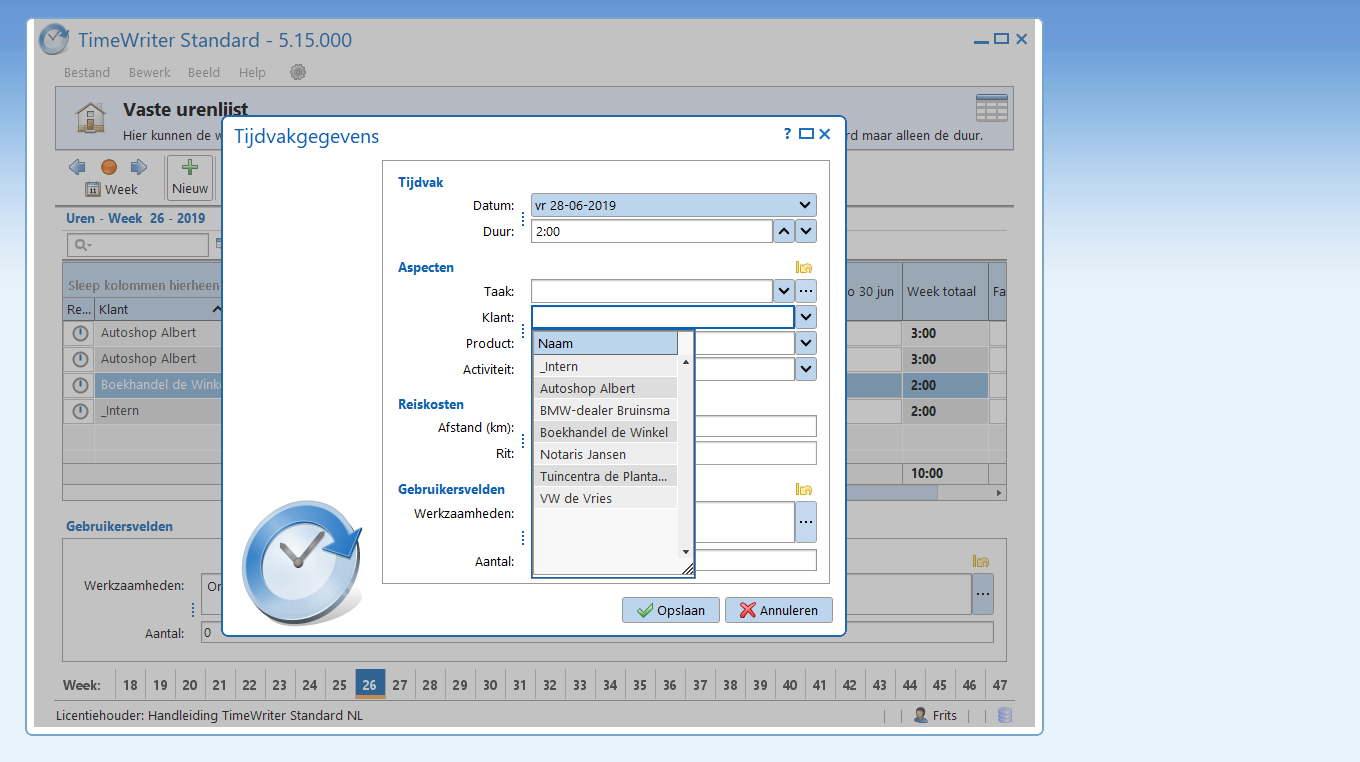Click the grid table icon in header
The width and height of the screenshot is (1360, 762).
(x=991, y=108)
